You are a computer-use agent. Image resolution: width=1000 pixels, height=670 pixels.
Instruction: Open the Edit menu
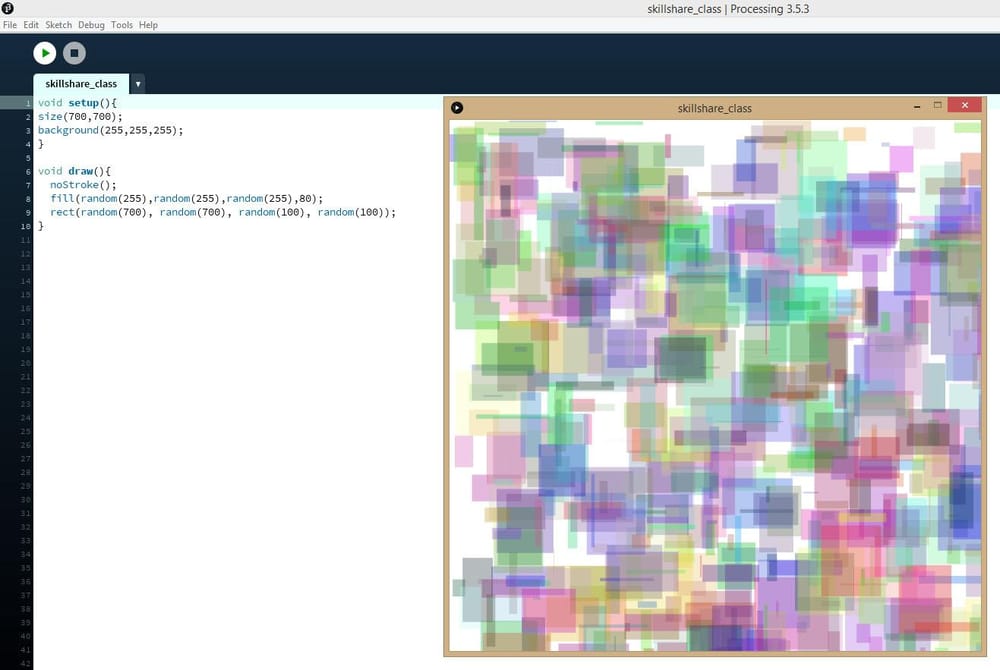coord(31,25)
